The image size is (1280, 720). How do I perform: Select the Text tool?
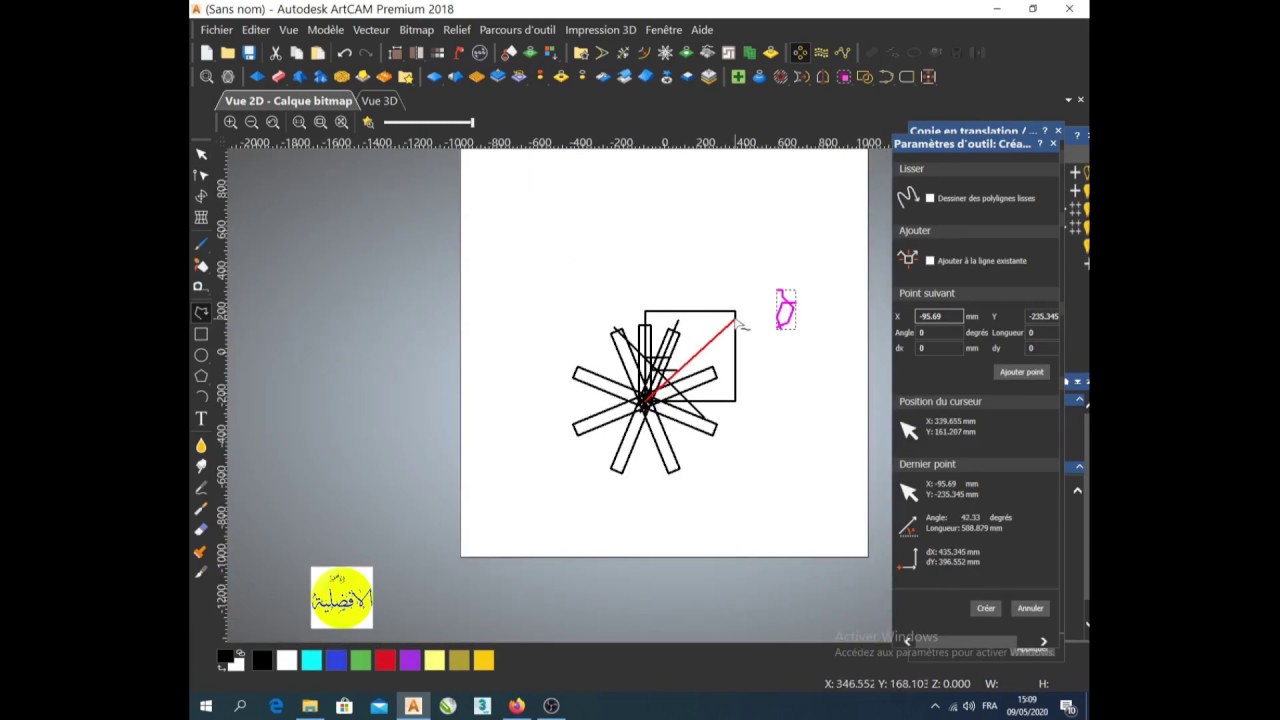click(201, 418)
